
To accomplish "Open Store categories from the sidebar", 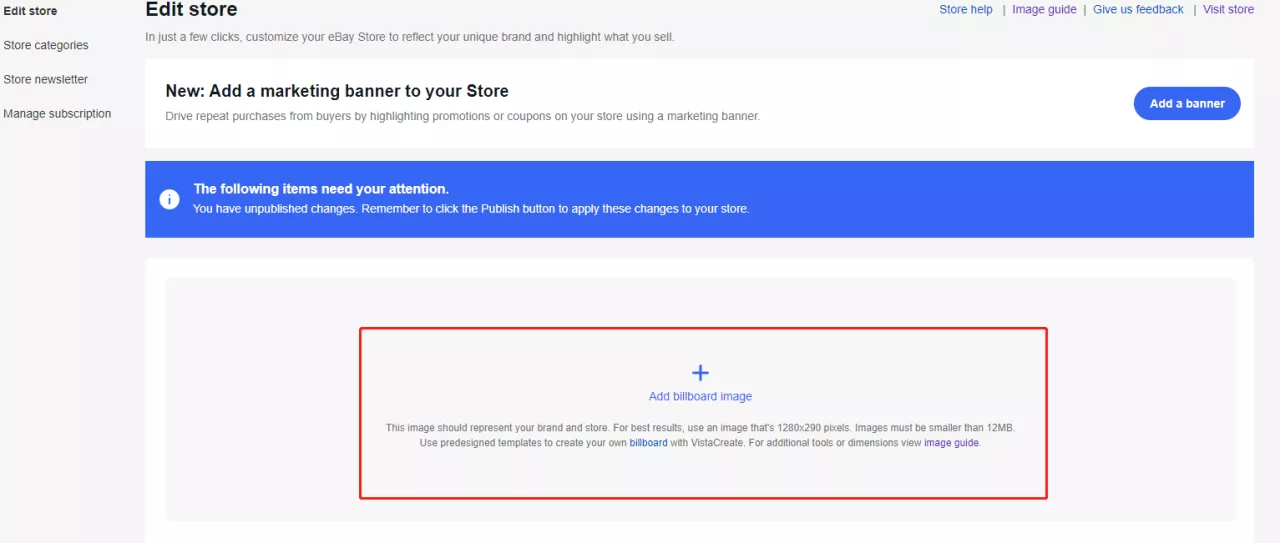I will coord(46,45).
